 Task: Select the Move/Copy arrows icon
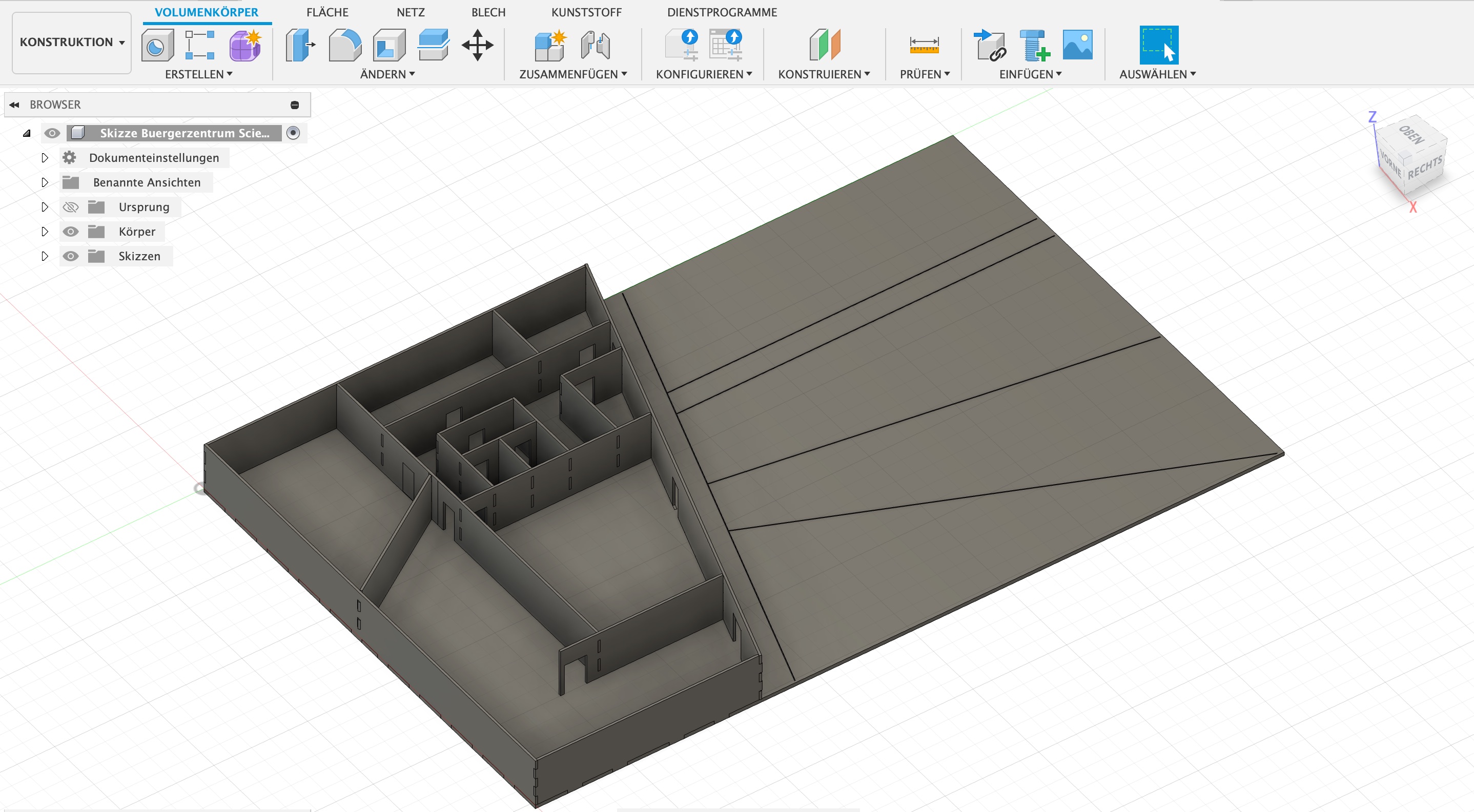[477, 46]
